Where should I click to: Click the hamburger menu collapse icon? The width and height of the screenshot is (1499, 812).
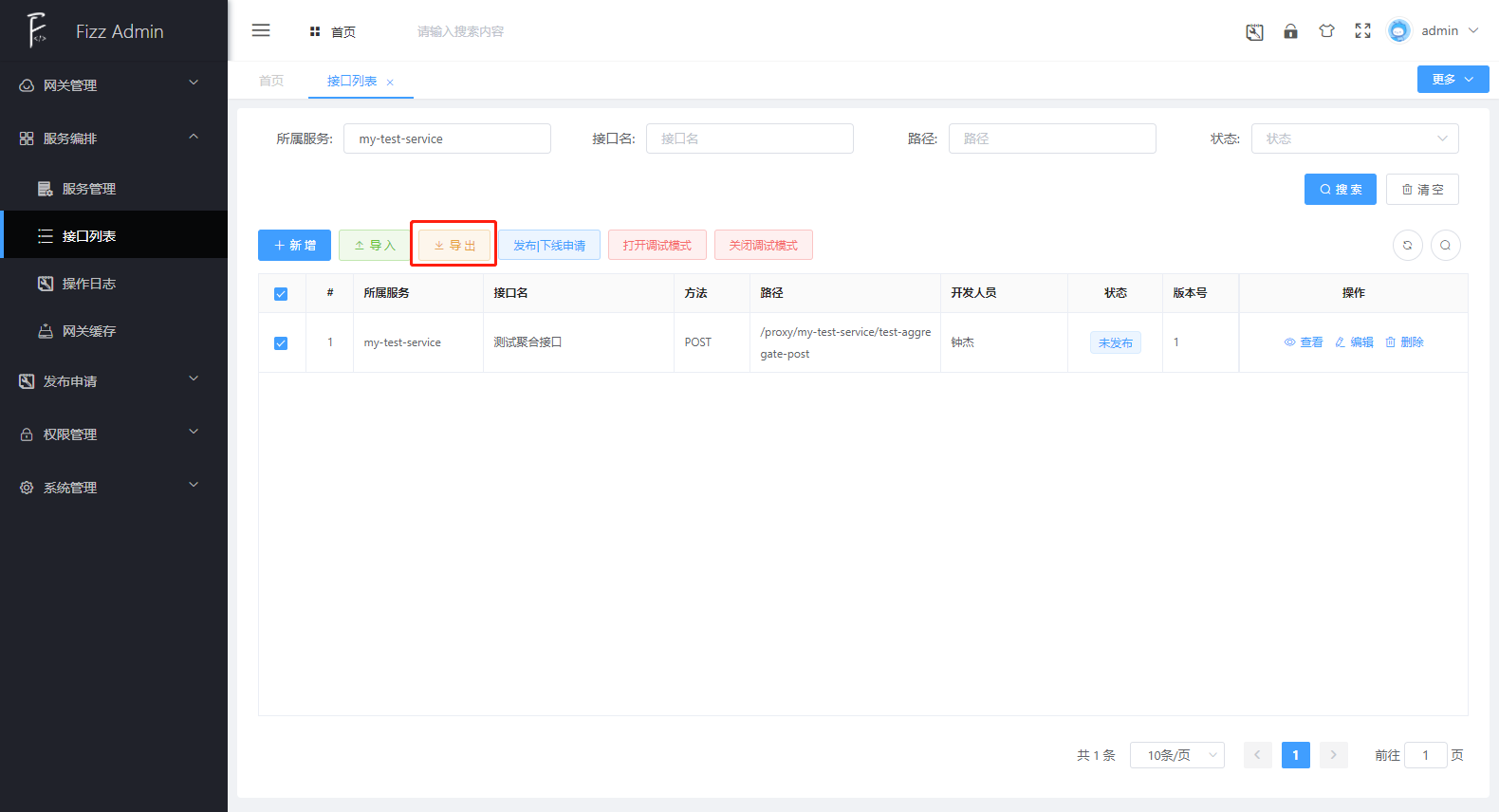click(261, 30)
